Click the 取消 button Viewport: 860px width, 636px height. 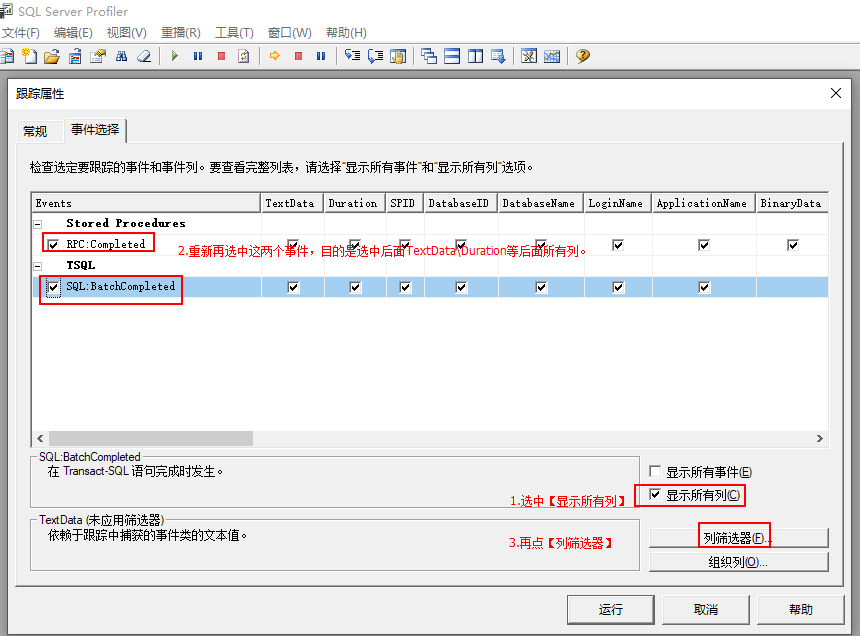click(x=705, y=610)
